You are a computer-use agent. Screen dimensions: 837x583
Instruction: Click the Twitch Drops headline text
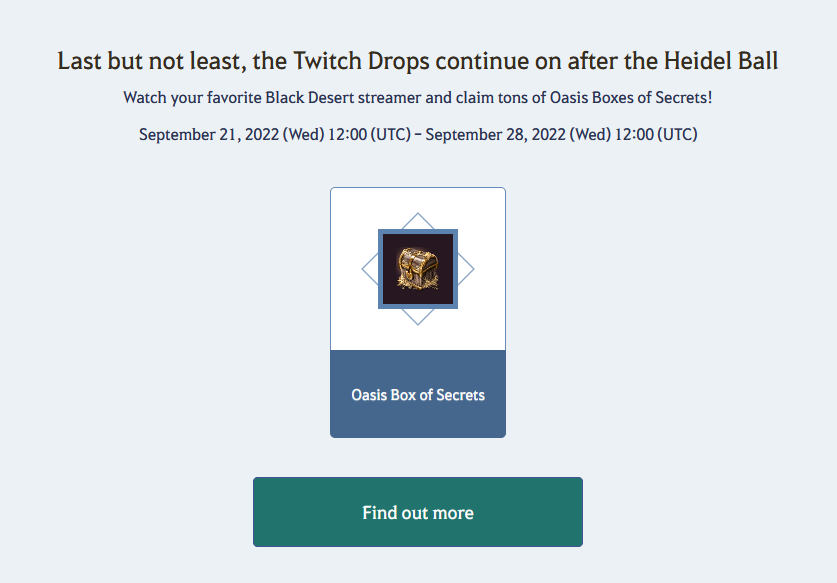pos(418,61)
